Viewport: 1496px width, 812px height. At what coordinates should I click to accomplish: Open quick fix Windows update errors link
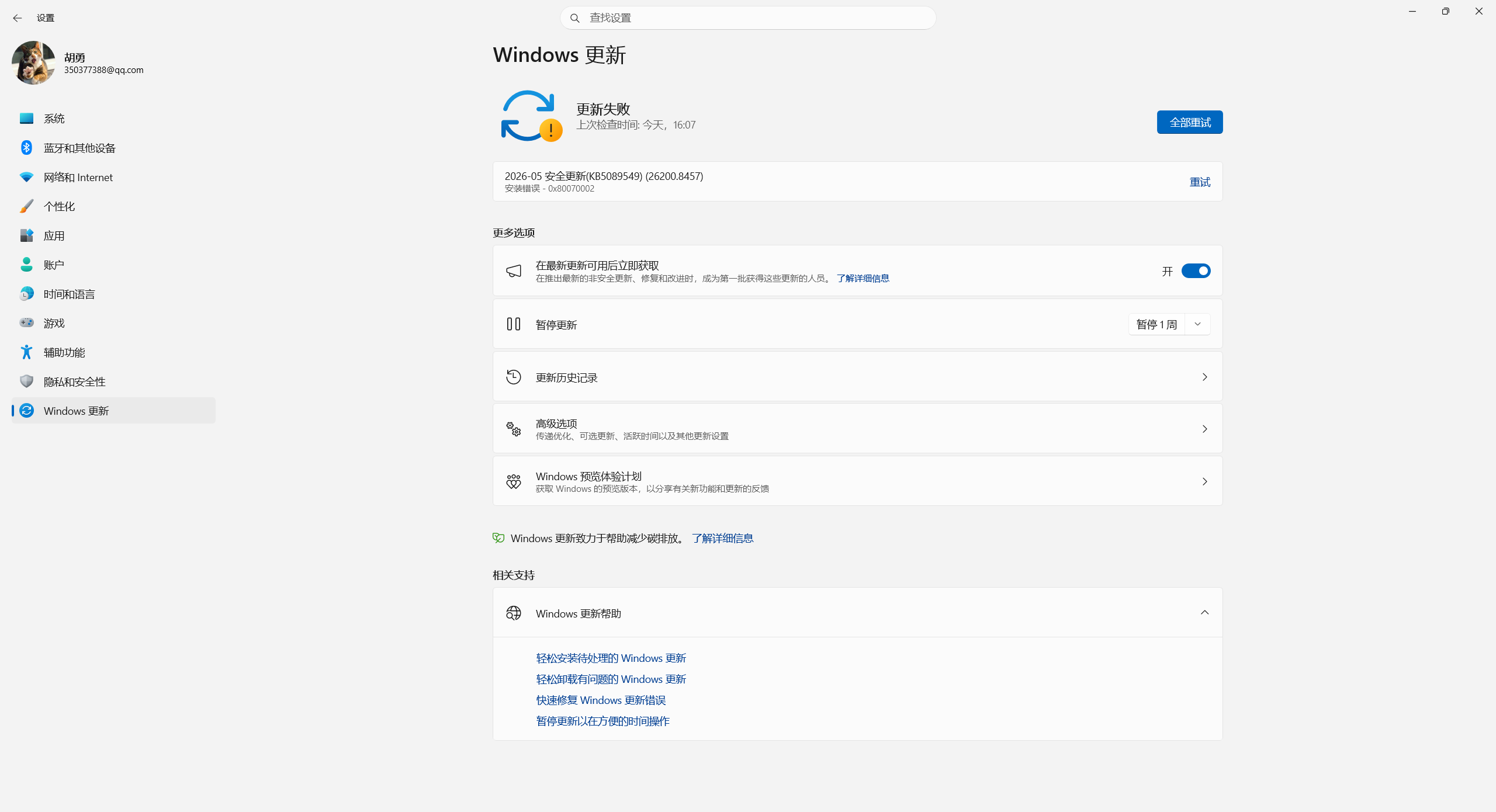[x=601, y=700]
